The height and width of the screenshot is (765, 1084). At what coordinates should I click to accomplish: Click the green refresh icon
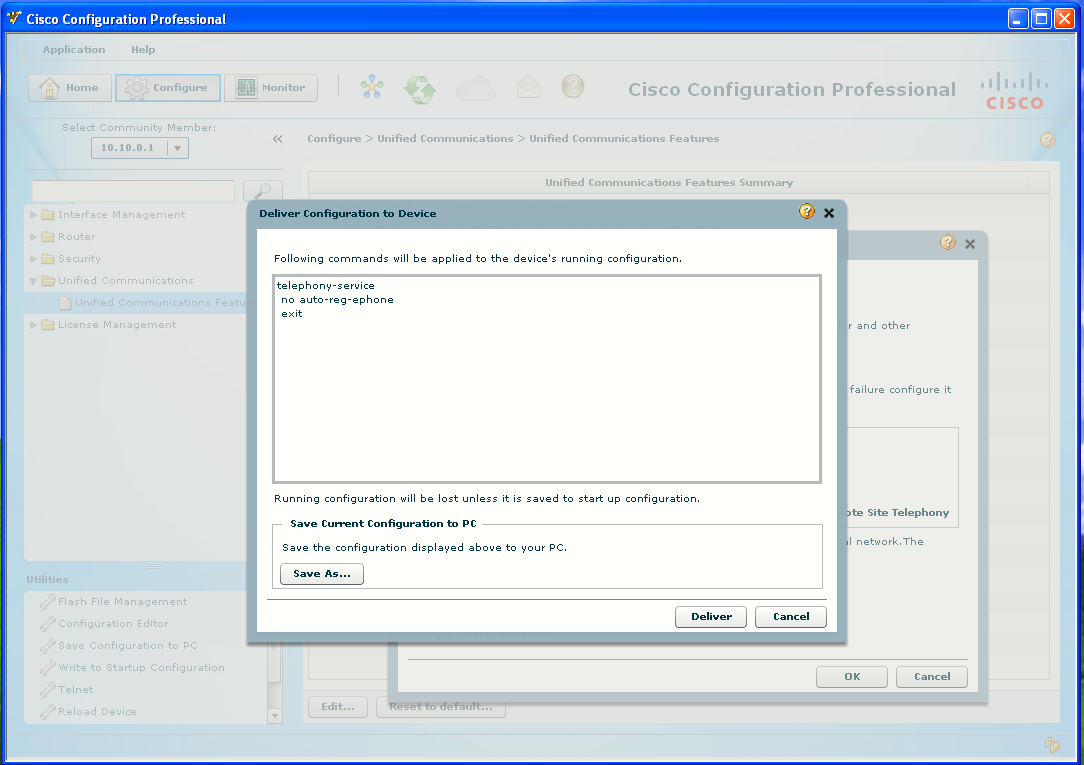420,88
